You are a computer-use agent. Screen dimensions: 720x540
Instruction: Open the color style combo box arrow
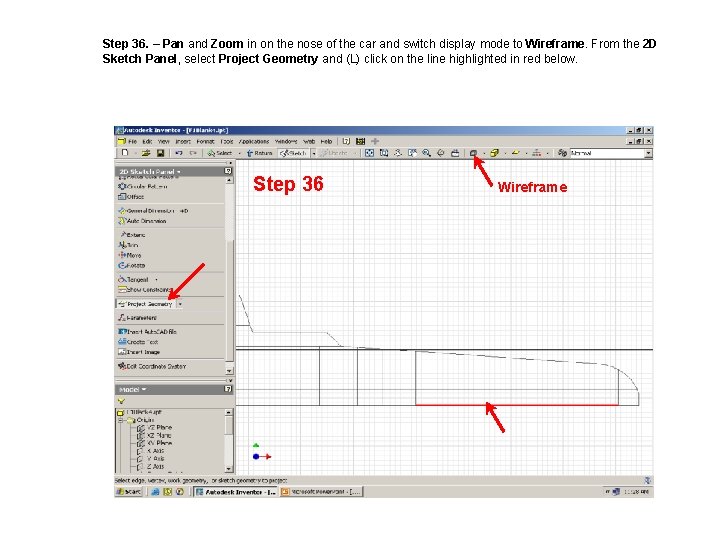pos(648,153)
